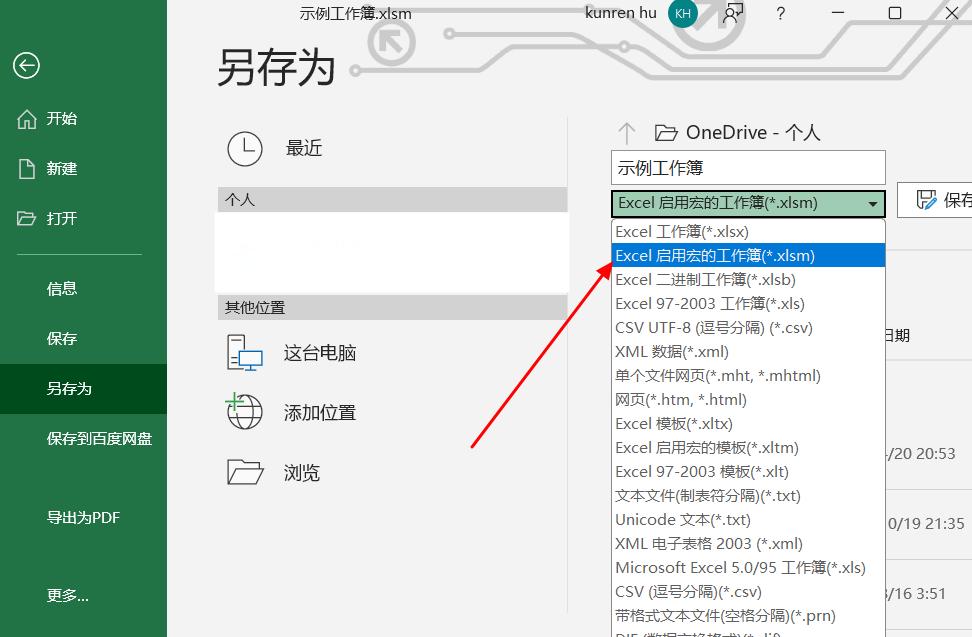Screen dimensions: 972x637
Task: Open the 打开 sidebar entry
Action: pos(83,218)
